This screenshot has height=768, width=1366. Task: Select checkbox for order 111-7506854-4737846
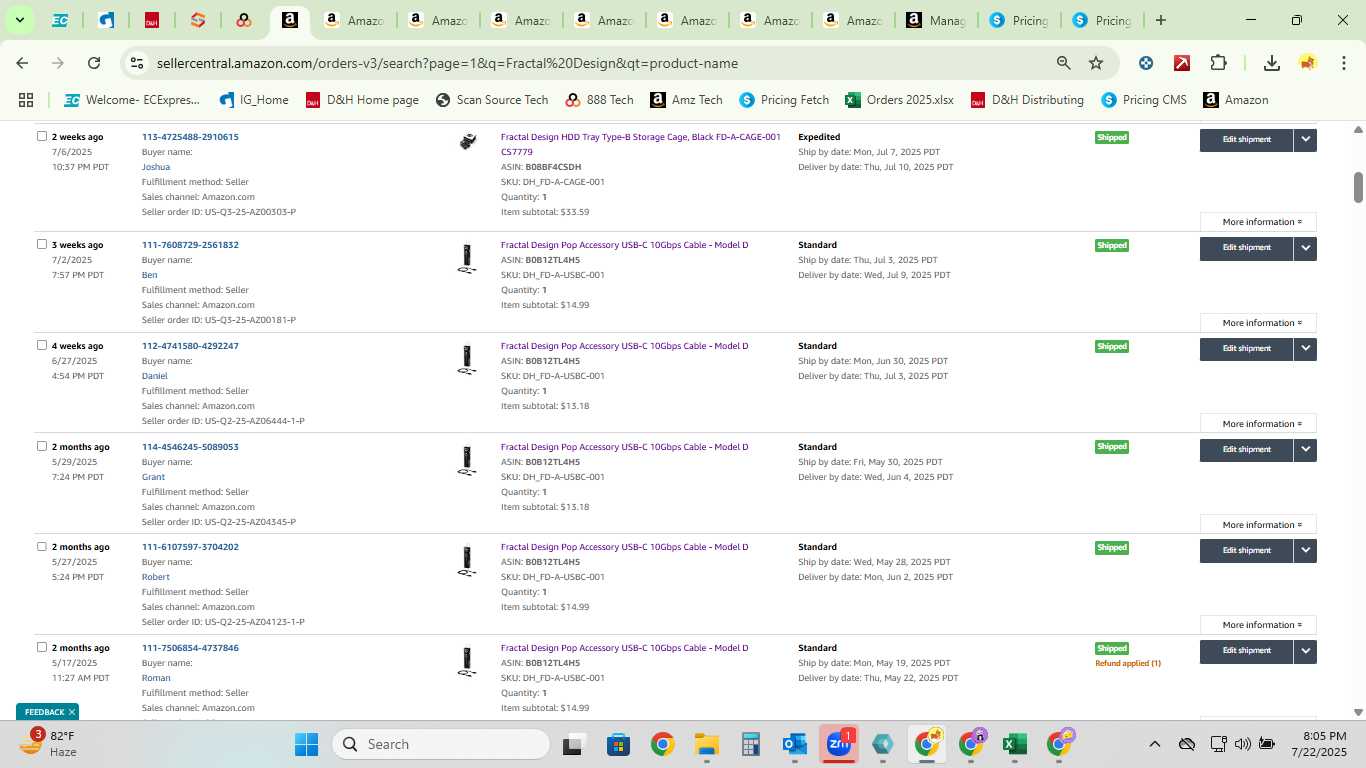click(42, 647)
